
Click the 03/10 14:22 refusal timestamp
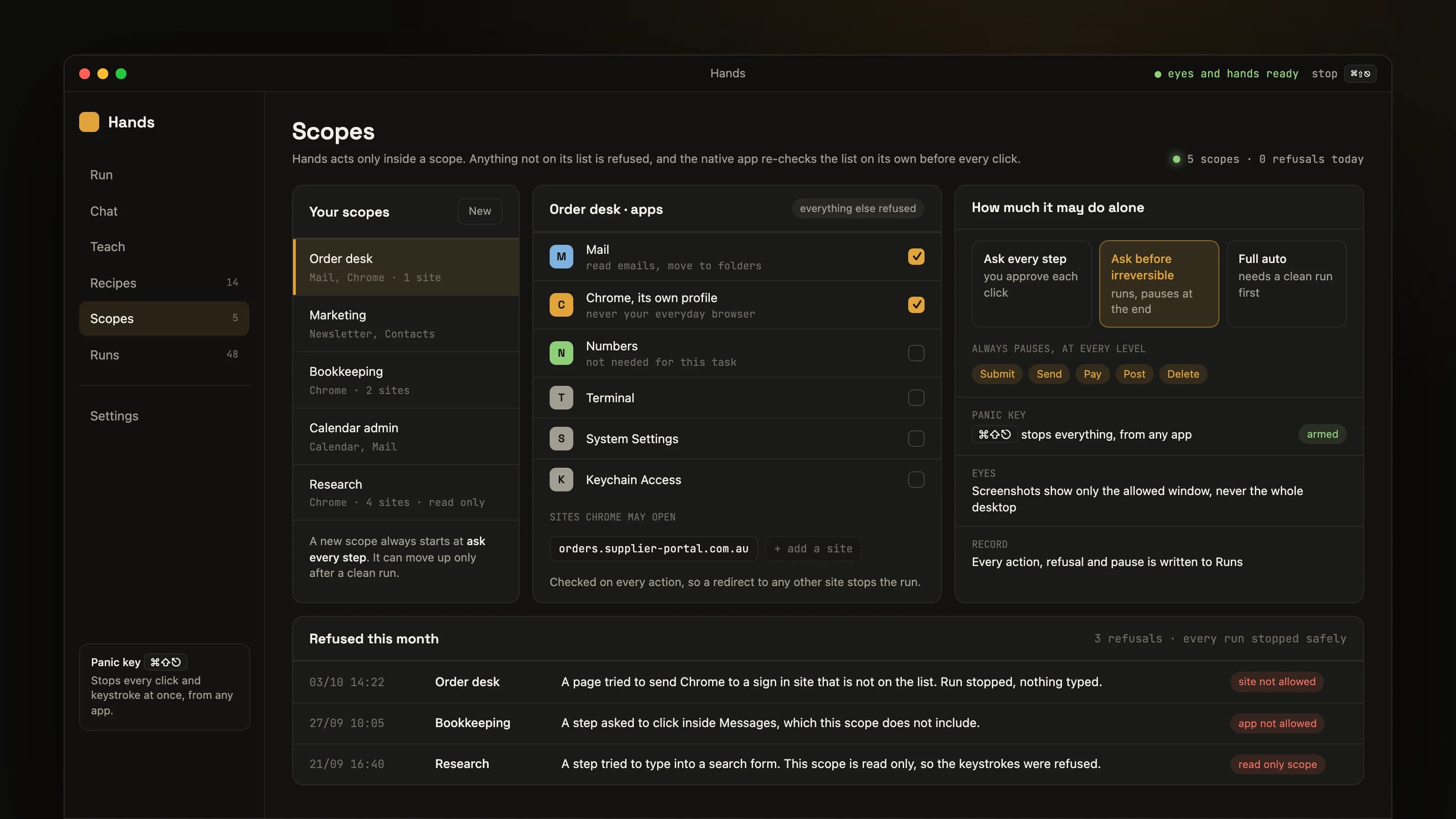coord(346,682)
